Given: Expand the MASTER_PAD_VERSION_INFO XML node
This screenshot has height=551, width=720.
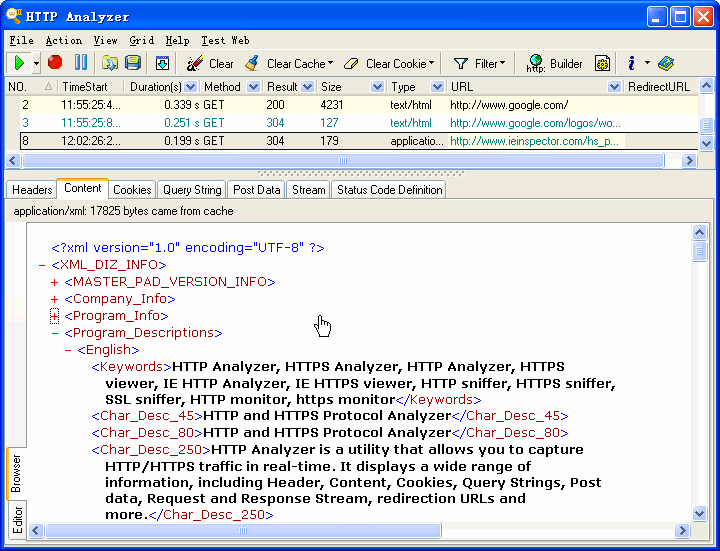Looking at the screenshot, I should [x=55, y=282].
